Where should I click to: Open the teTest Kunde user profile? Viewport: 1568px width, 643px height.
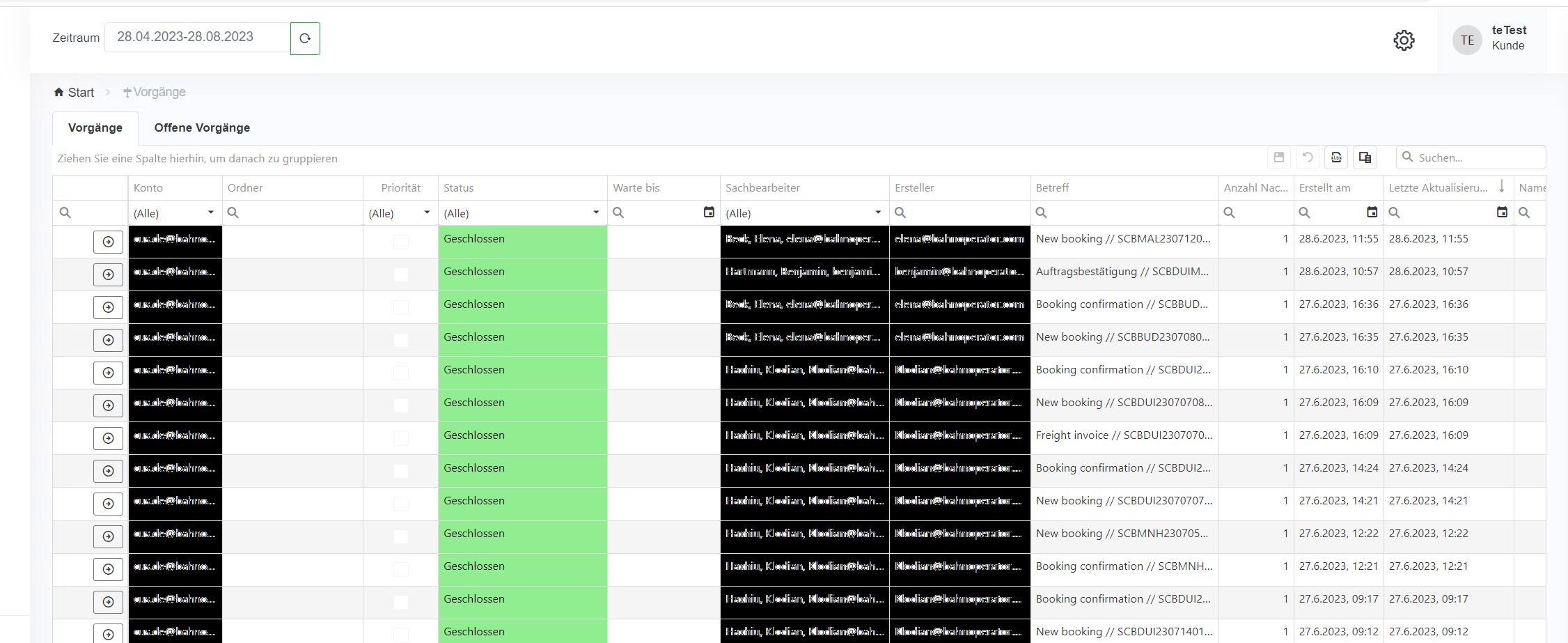click(1491, 39)
